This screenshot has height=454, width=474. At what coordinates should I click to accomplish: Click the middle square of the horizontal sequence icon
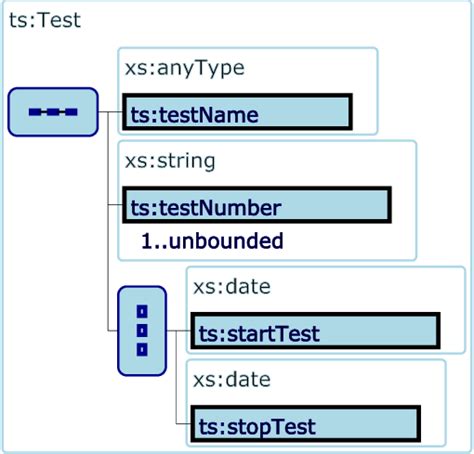53,112
